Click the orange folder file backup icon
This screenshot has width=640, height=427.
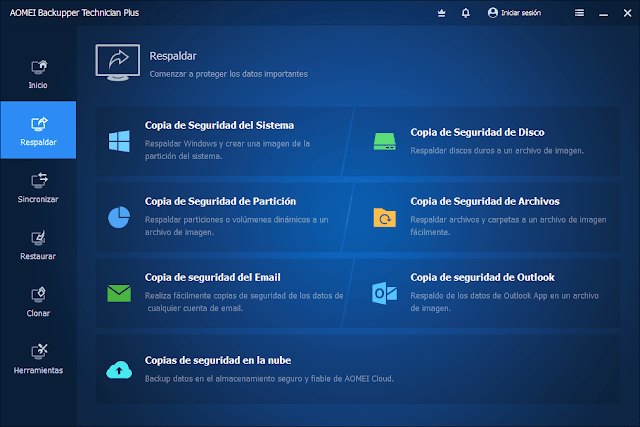pyautogui.click(x=384, y=217)
